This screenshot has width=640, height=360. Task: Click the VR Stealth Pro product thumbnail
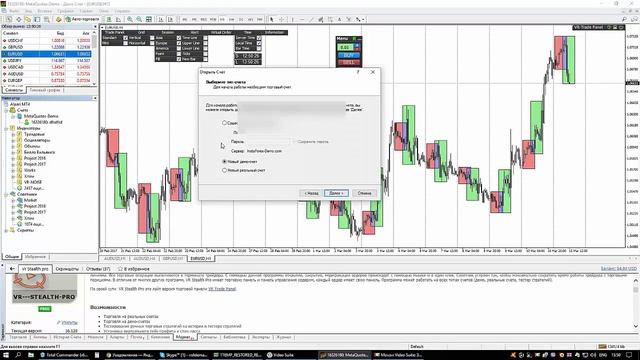(44, 289)
